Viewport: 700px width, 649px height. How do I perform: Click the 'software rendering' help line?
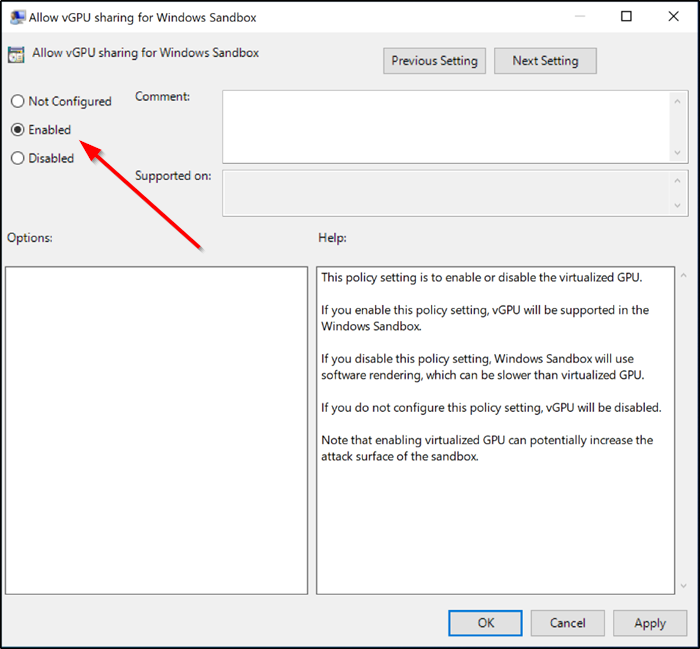(483, 375)
